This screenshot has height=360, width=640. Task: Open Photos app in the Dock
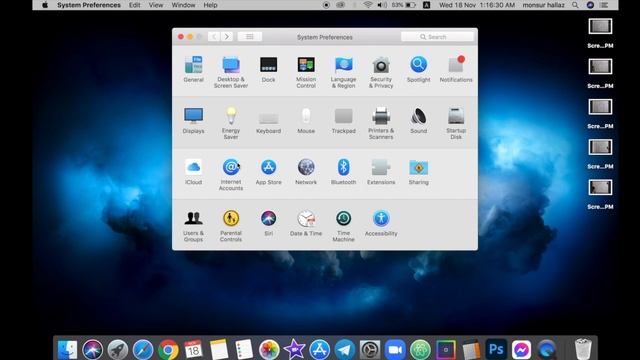pos(269,349)
